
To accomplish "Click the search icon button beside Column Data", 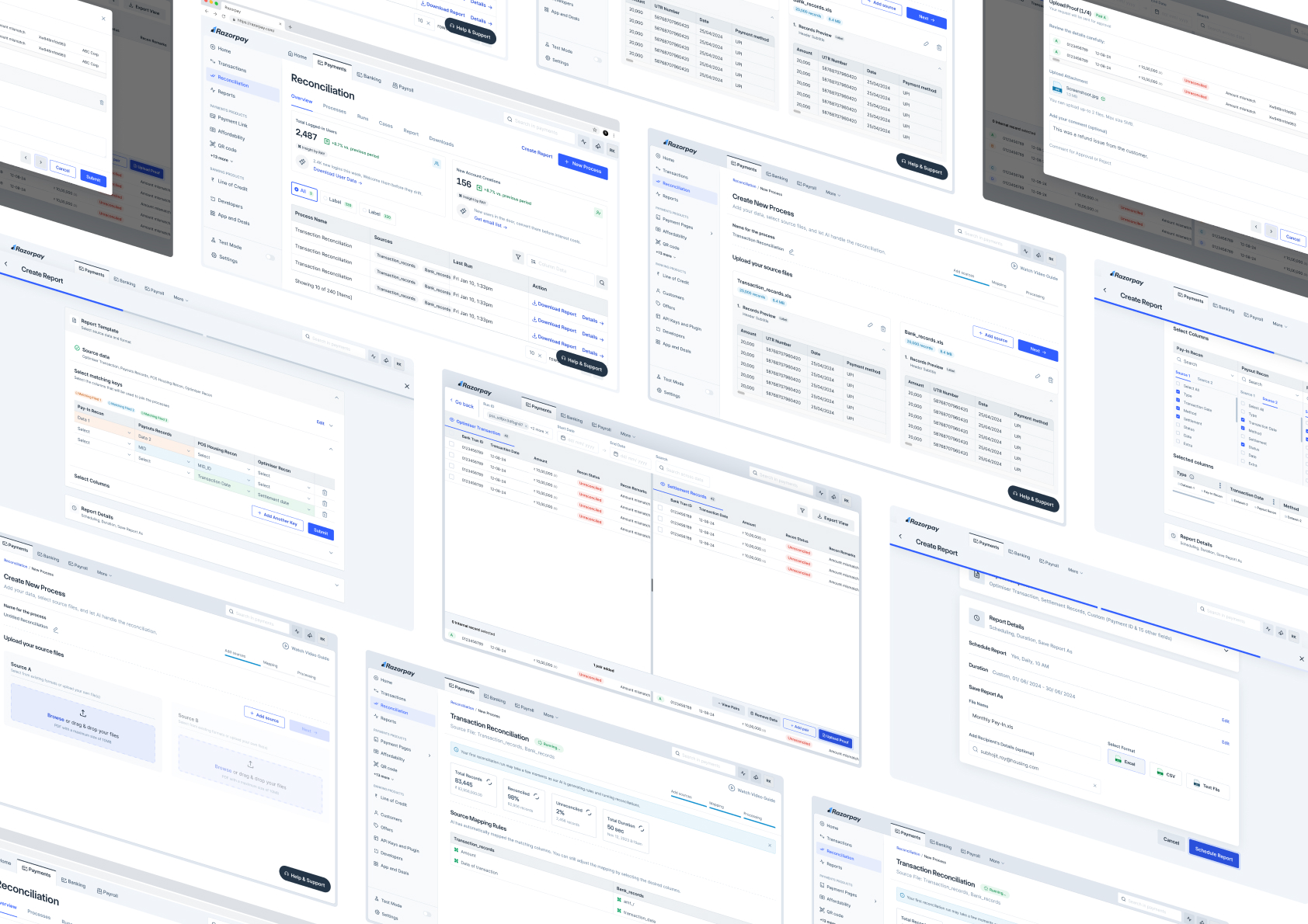I will [x=601, y=283].
